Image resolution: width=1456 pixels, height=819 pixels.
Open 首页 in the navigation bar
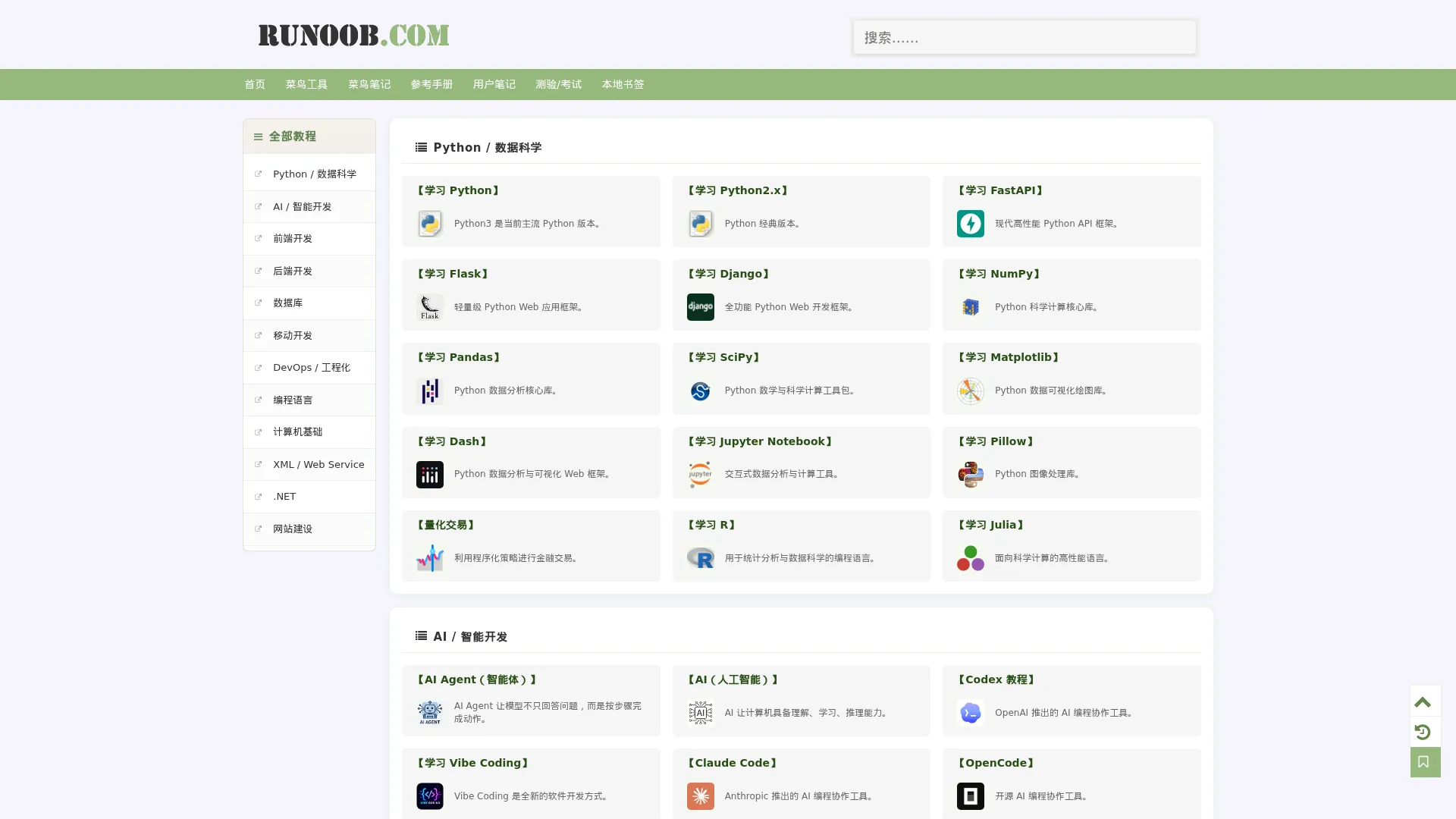coord(255,84)
